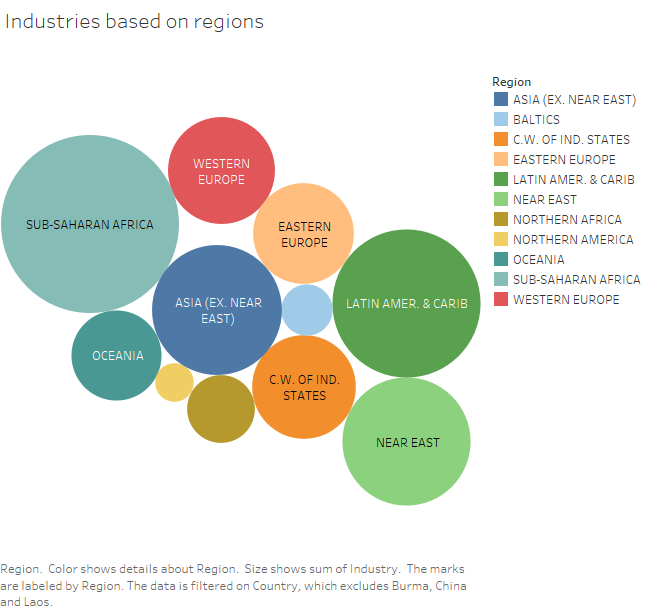Click the Latin Amer. & Carib legend swatch

[500, 180]
